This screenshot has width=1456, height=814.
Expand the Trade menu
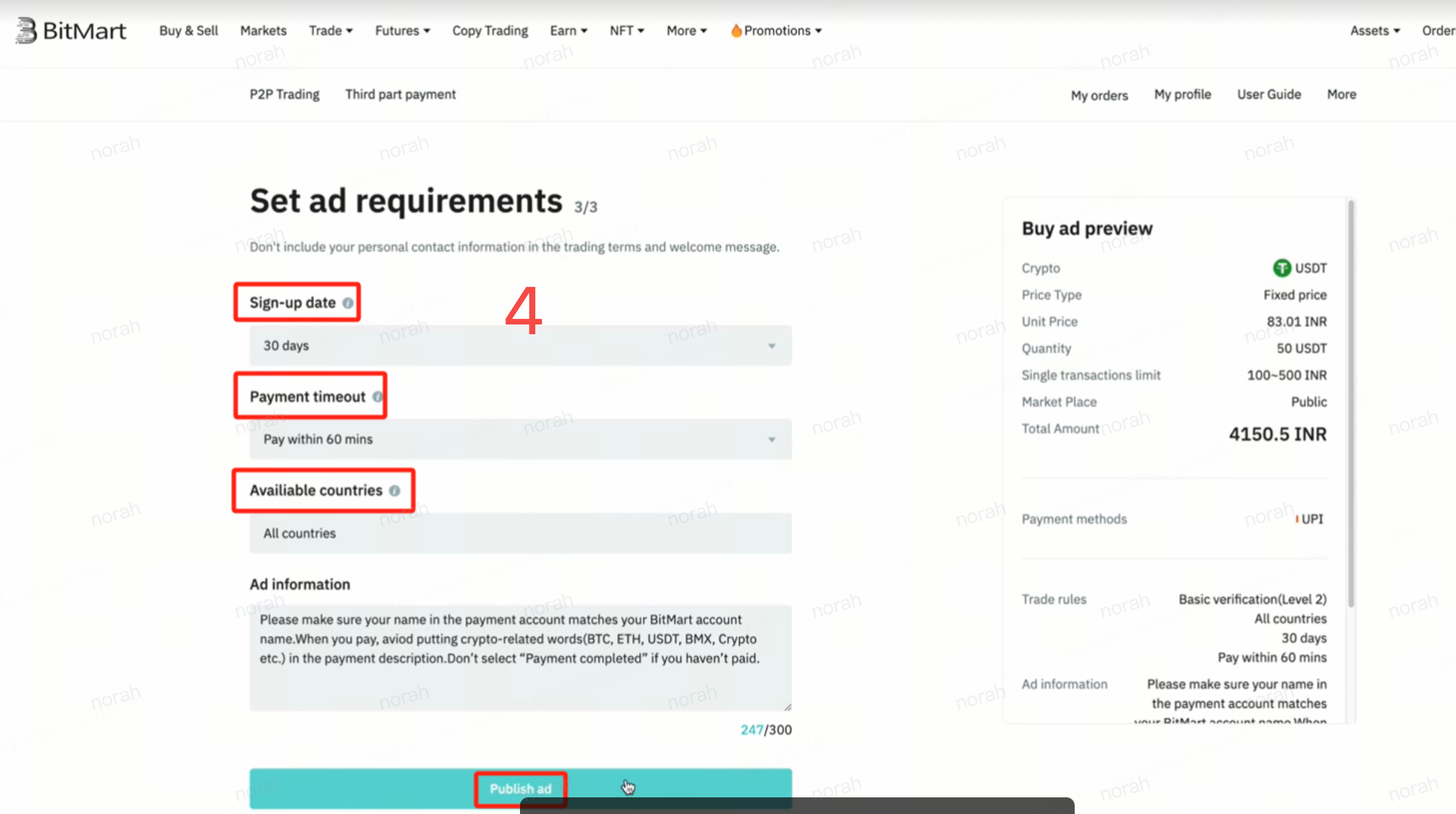331,31
